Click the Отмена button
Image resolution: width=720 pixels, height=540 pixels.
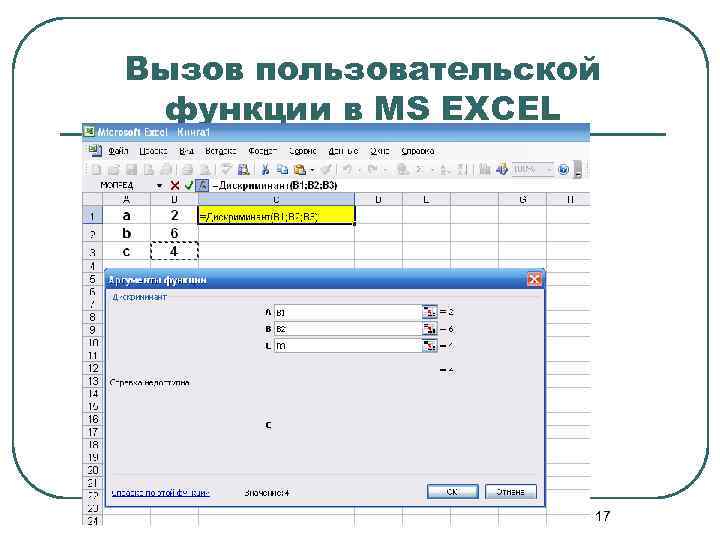[x=510, y=491]
